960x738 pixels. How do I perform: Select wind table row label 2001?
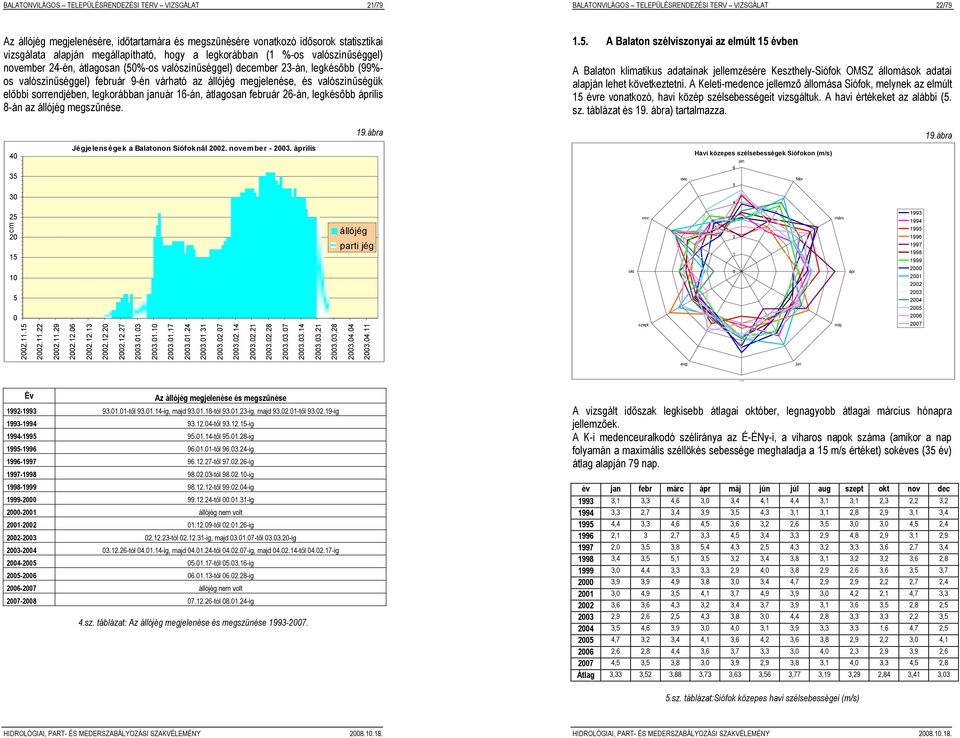(586, 593)
